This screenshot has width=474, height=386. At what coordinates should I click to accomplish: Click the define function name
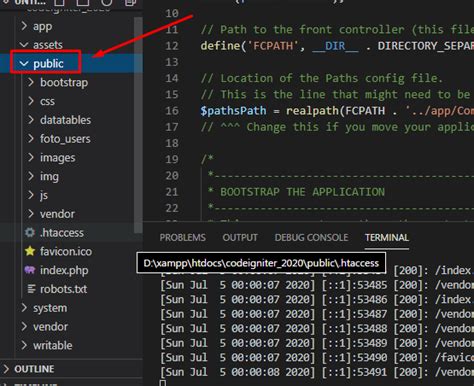[220, 46]
